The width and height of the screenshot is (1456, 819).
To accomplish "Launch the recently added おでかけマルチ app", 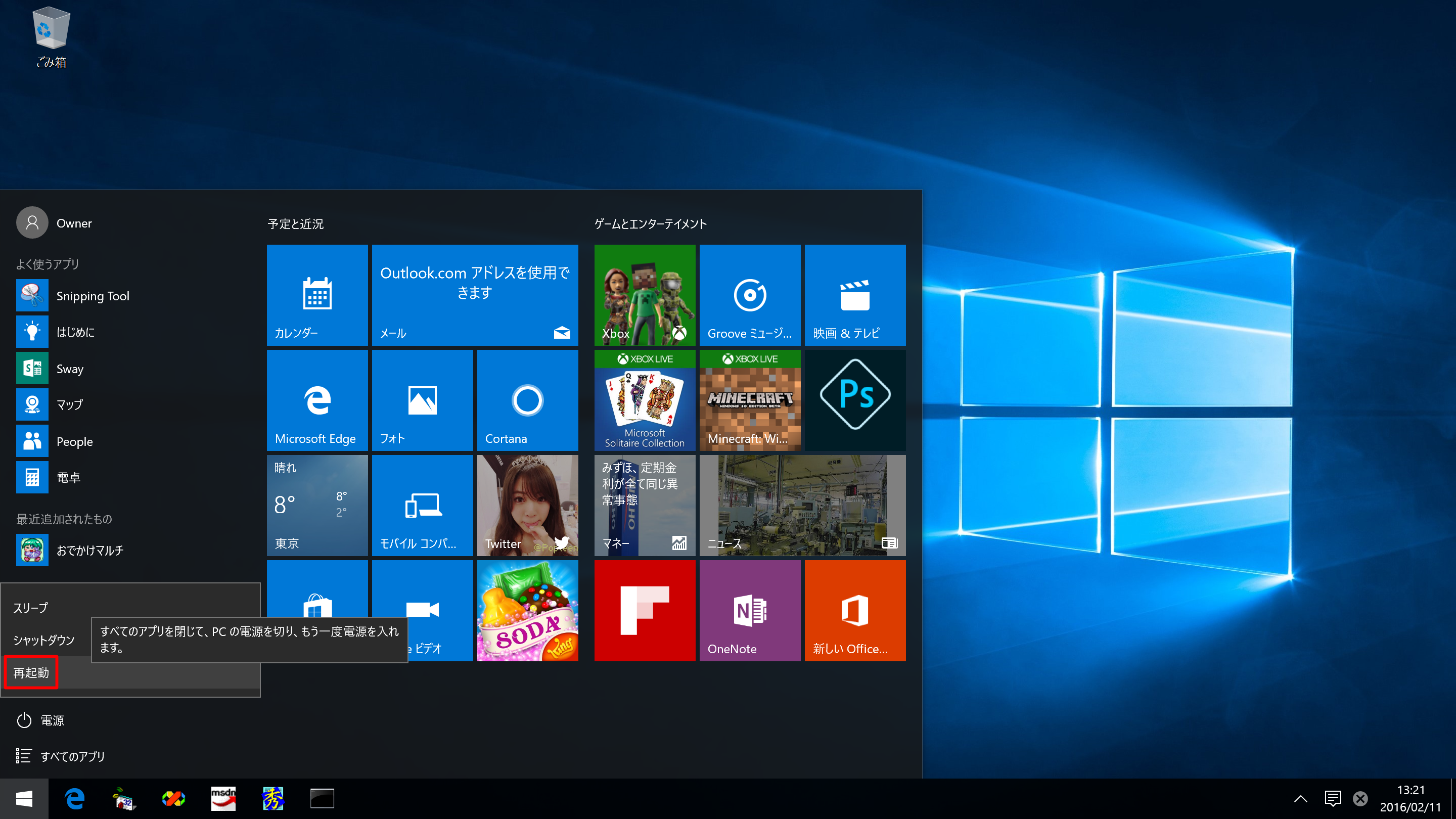I will 130,550.
